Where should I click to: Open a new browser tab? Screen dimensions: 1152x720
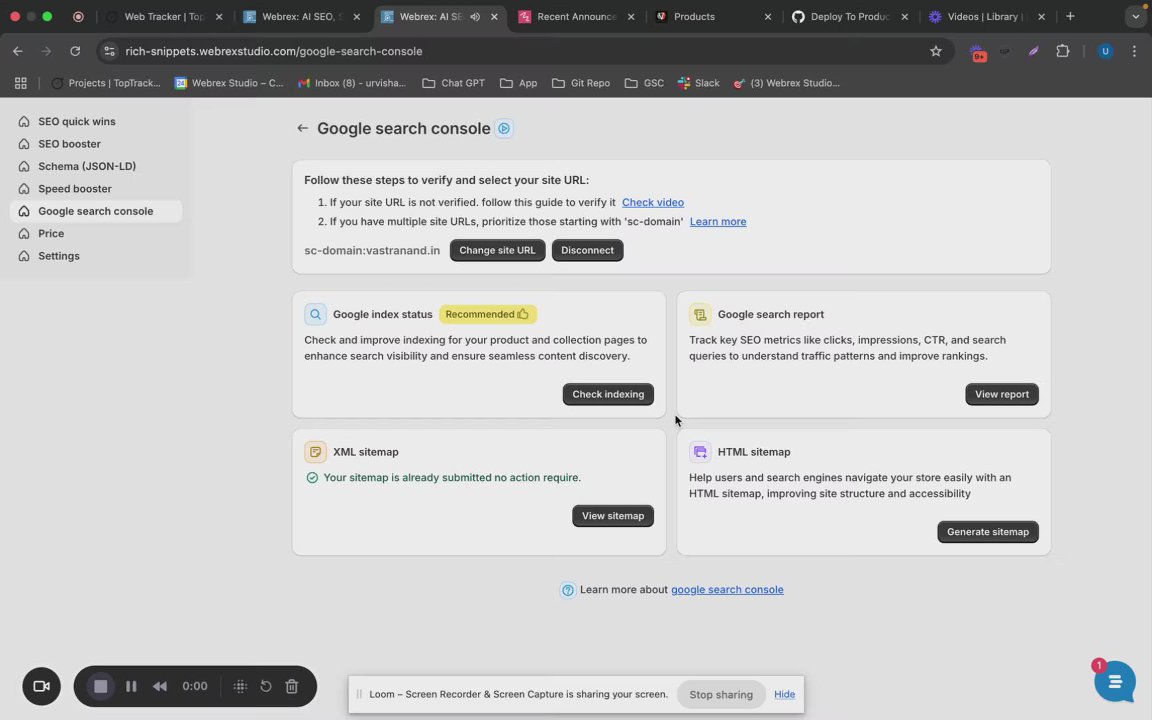1070,16
